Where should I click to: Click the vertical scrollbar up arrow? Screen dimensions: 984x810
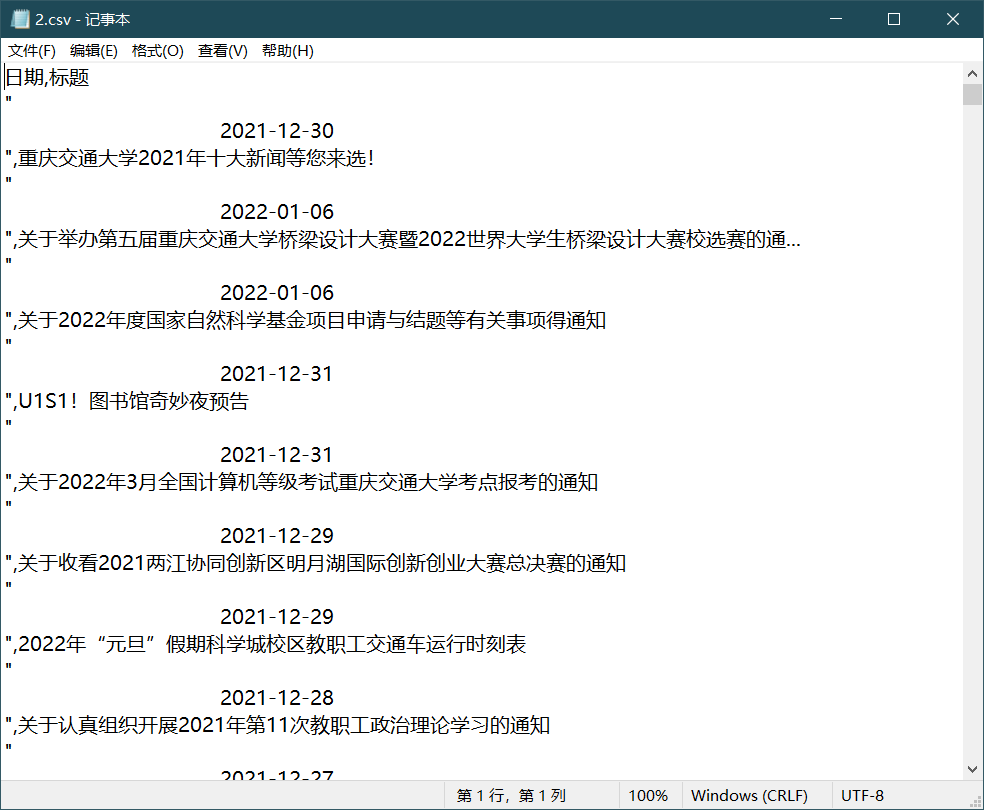pos(972,73)
